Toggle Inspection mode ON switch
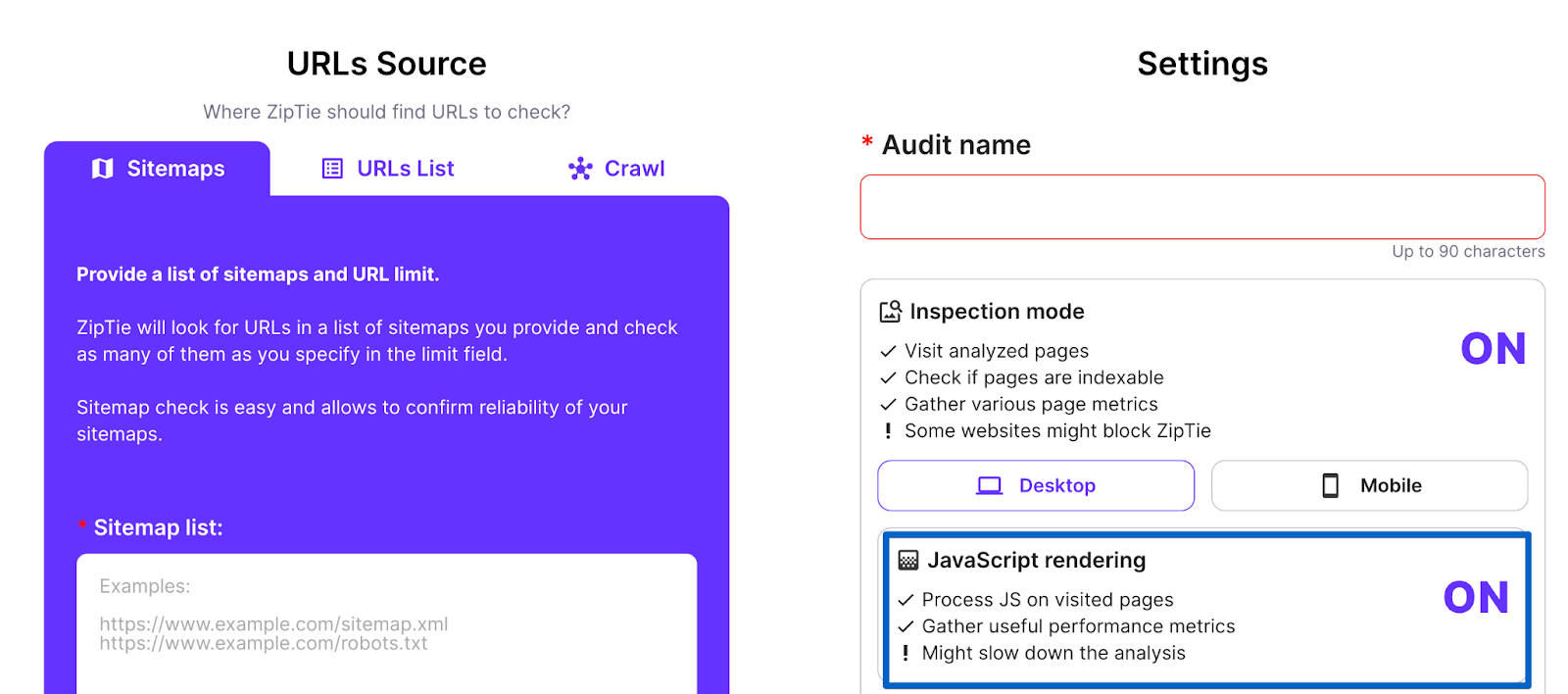 [x=1494, y=349]
